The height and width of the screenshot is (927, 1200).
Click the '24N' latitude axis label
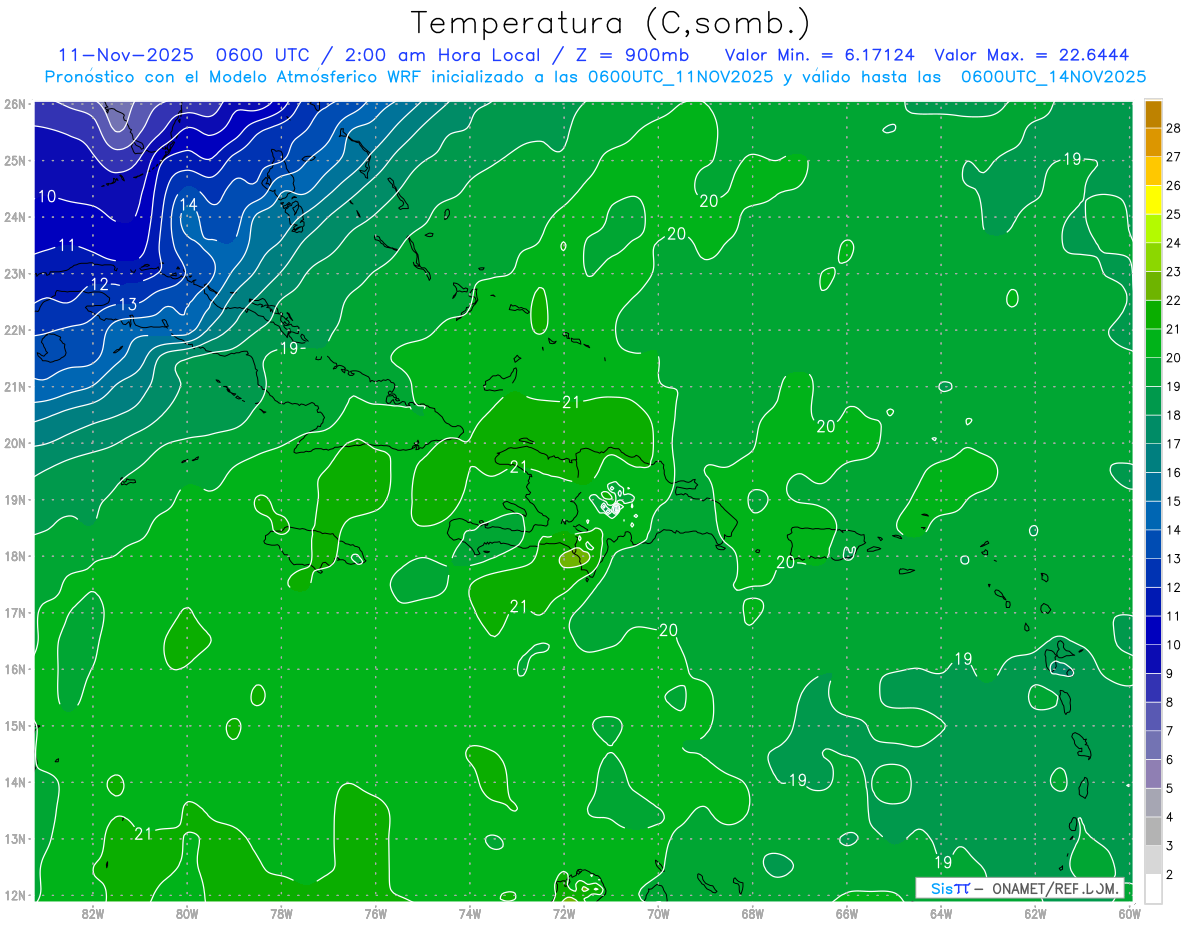14,217
